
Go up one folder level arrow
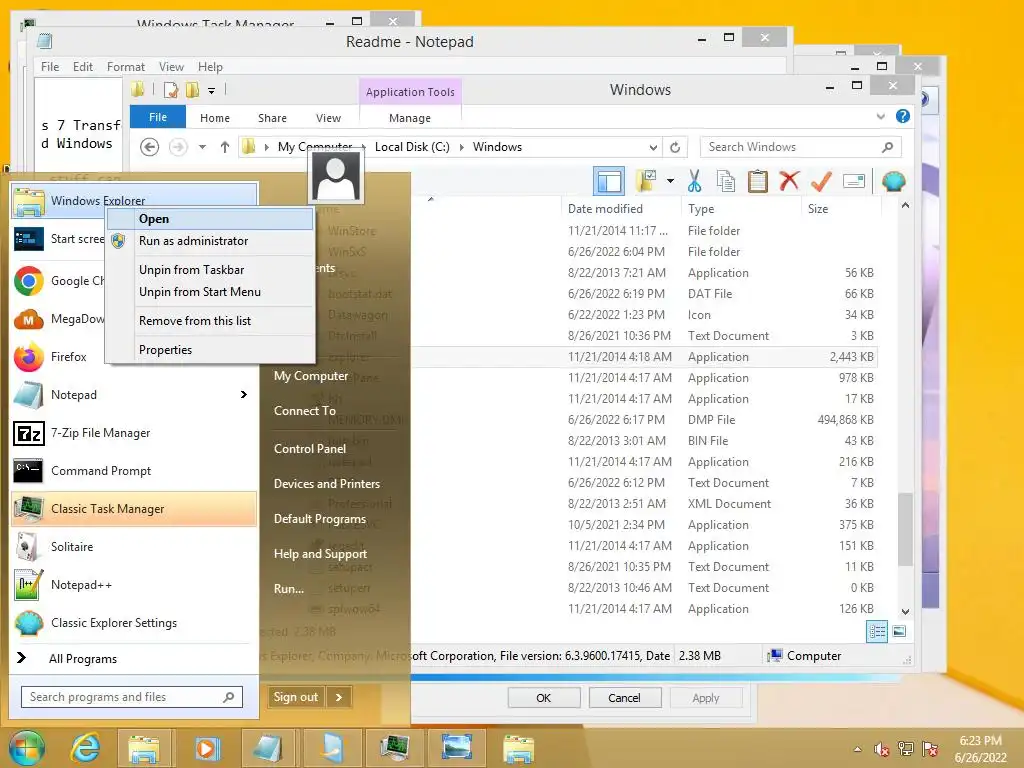[x=225, y=147]
